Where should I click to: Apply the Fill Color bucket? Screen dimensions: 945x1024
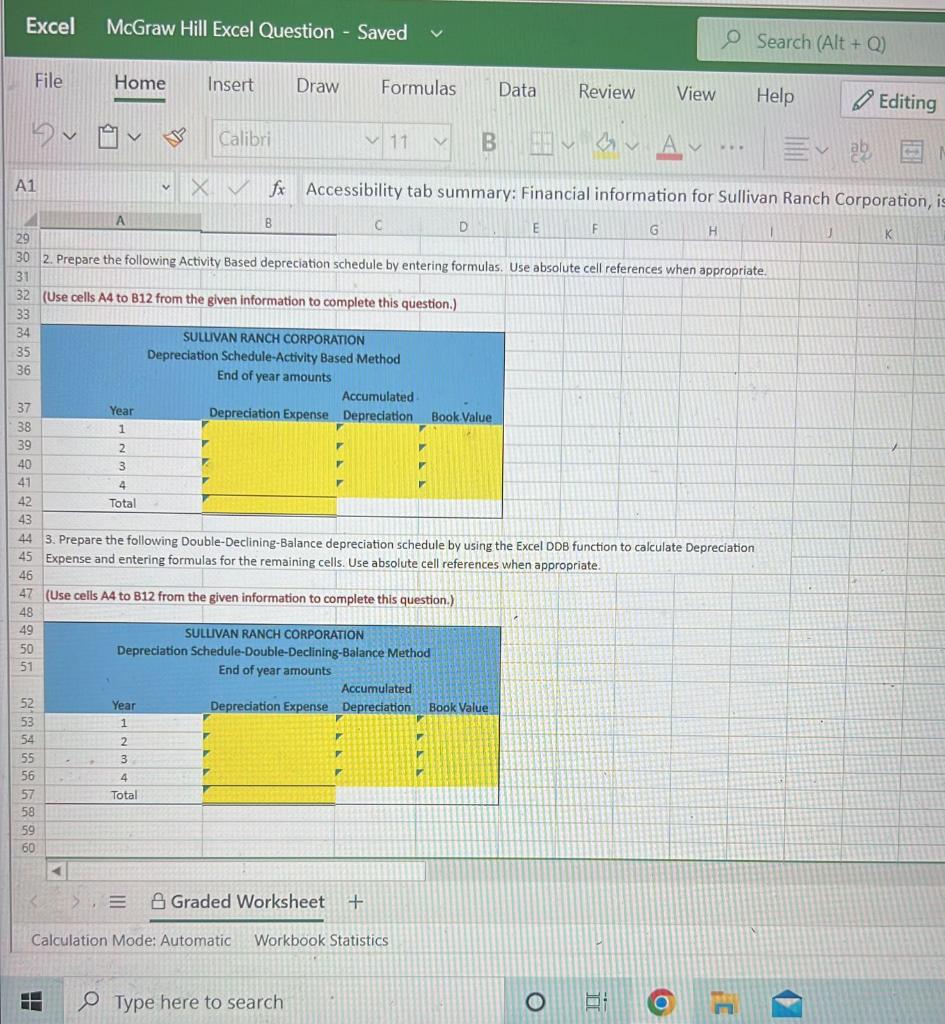point(605,144)
